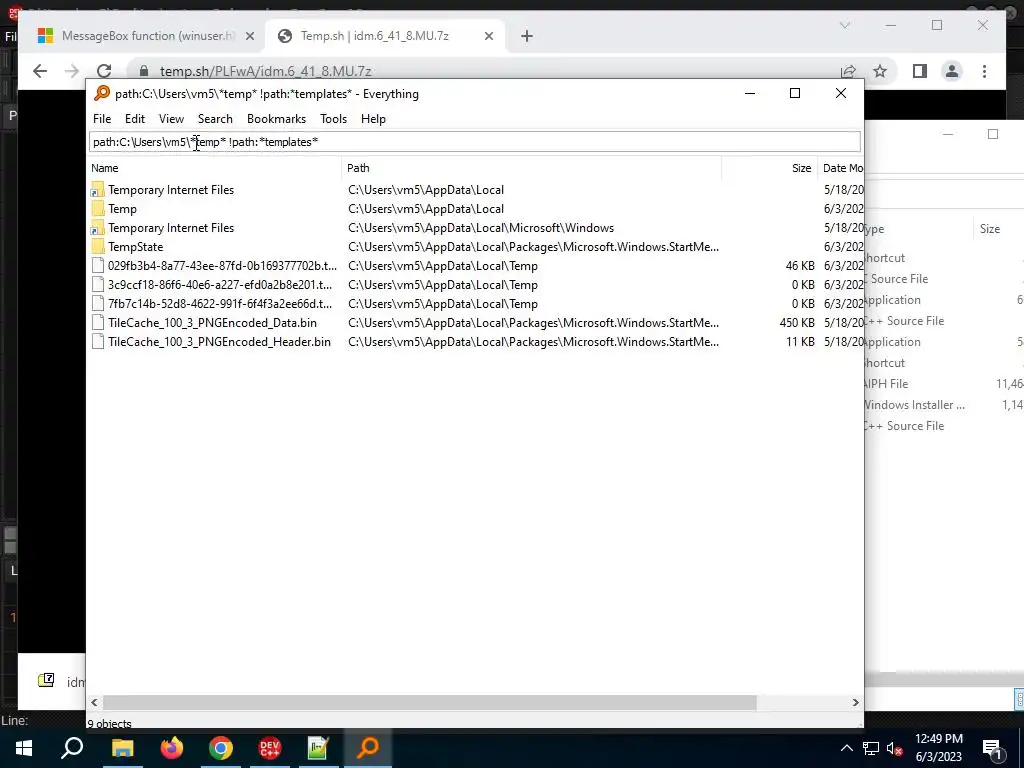Reload the temp.sh page
This screenshot has height=768, width=1024.
coord(104,71)
